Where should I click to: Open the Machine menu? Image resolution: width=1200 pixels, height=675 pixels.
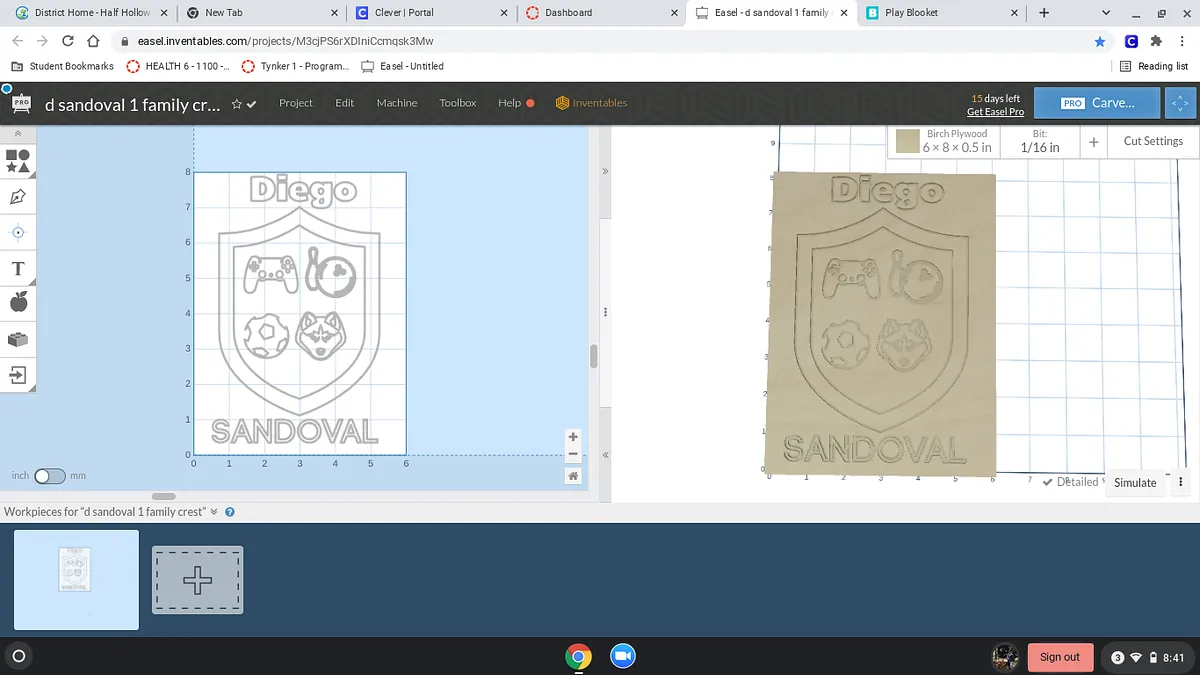pos(396,103)
